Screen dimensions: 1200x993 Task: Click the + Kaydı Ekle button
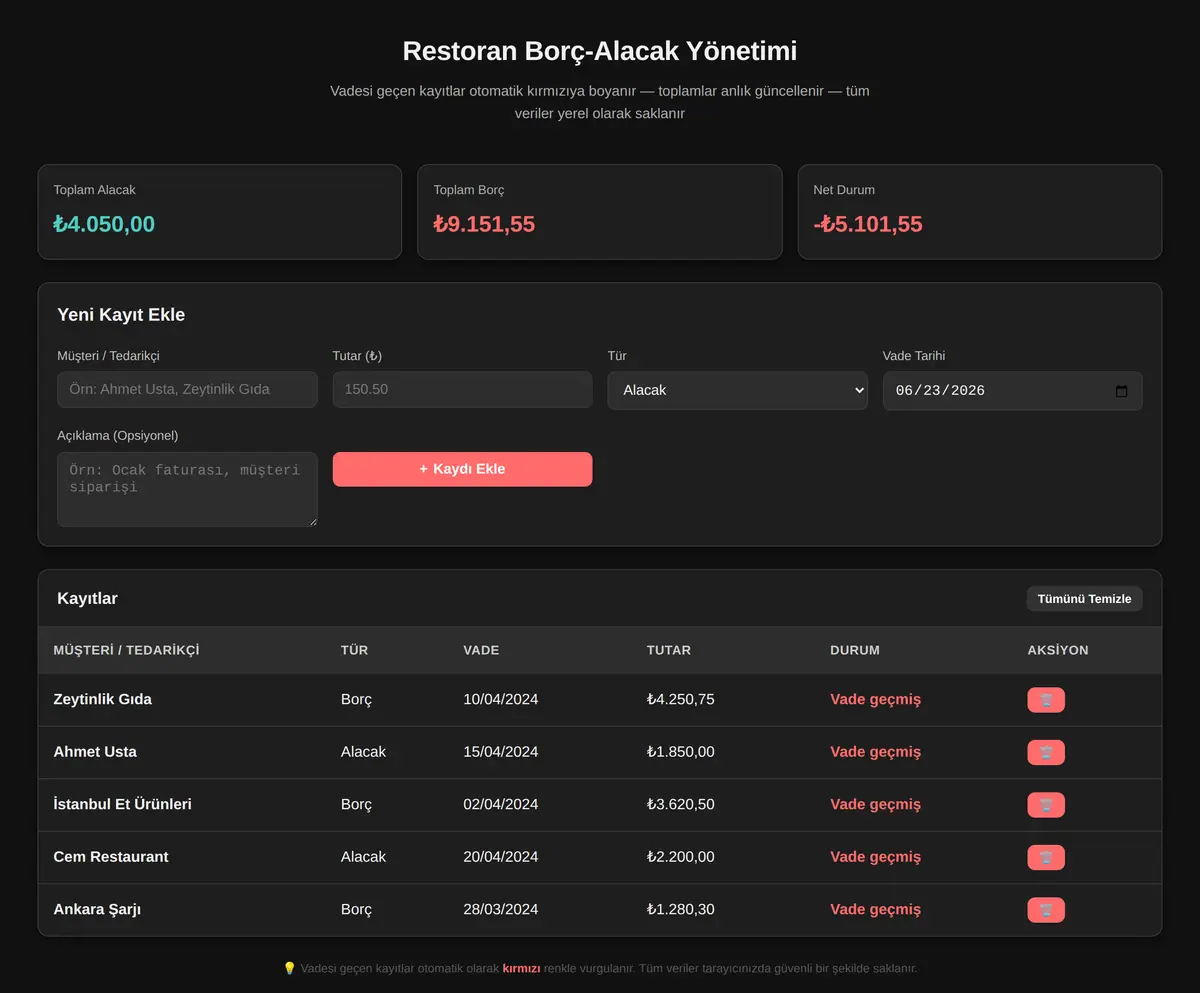tap(462, 469)
